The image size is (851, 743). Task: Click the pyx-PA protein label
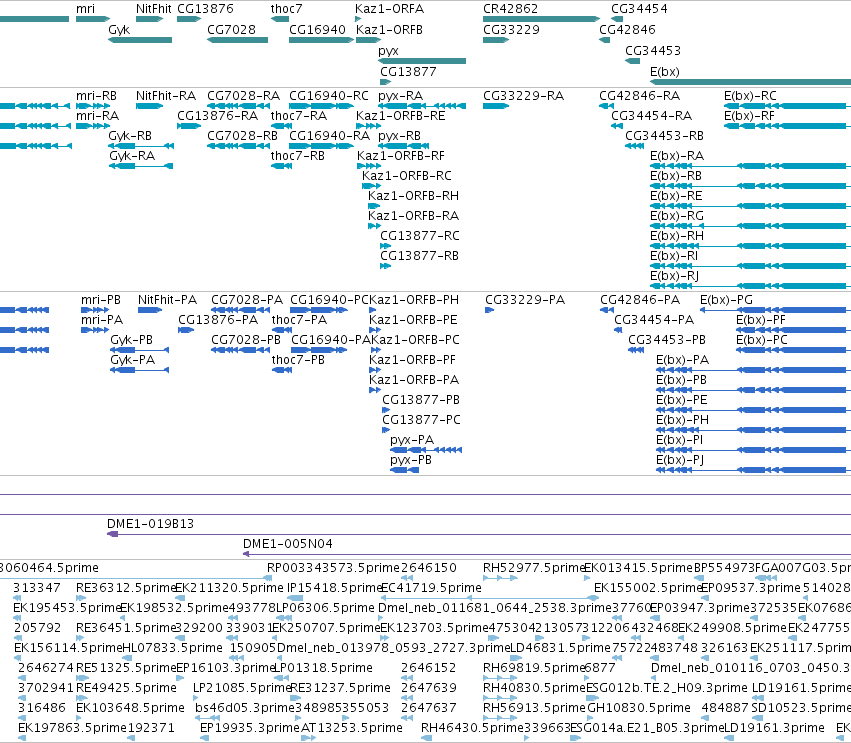pyautogui.click(x=412, y=440)
